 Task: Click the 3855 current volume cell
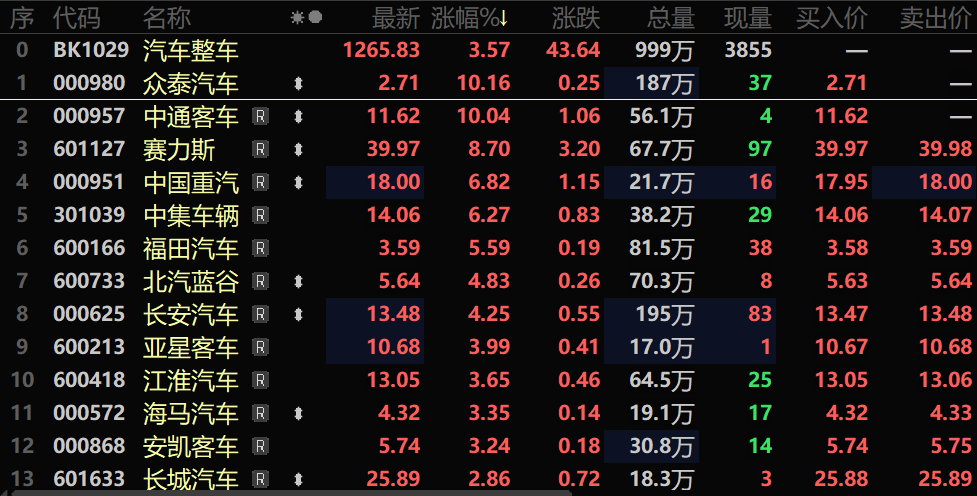point(748,50)
